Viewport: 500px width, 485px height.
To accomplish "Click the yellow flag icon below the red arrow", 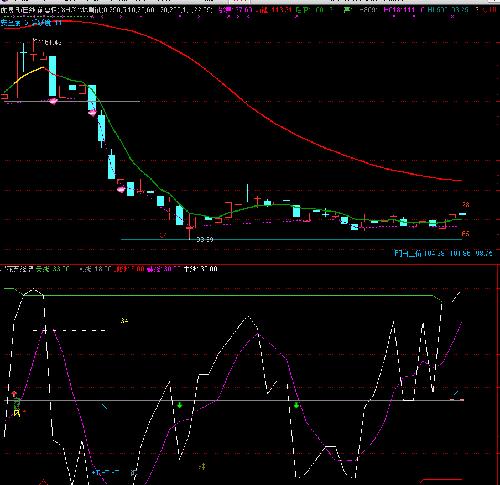I will click(x=17, y=414).
